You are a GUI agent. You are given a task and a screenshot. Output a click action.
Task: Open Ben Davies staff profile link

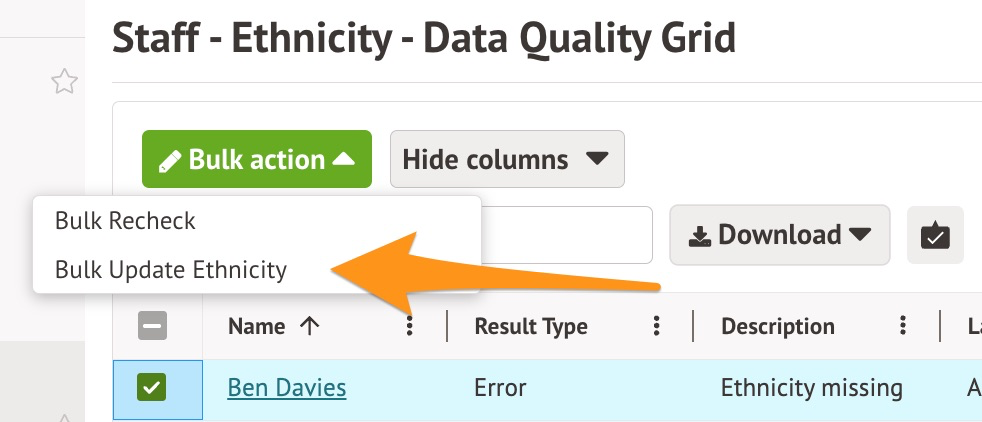click(x=287, y=387)
